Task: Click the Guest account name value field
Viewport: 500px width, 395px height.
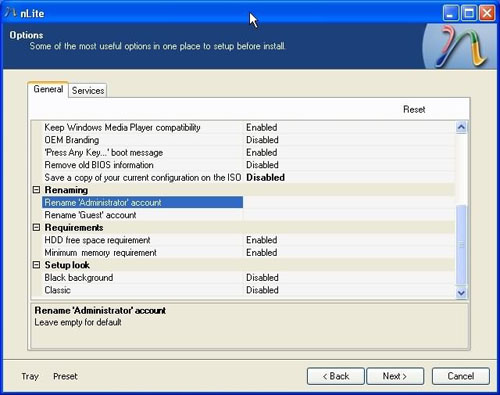Action: tap(349, 215)
